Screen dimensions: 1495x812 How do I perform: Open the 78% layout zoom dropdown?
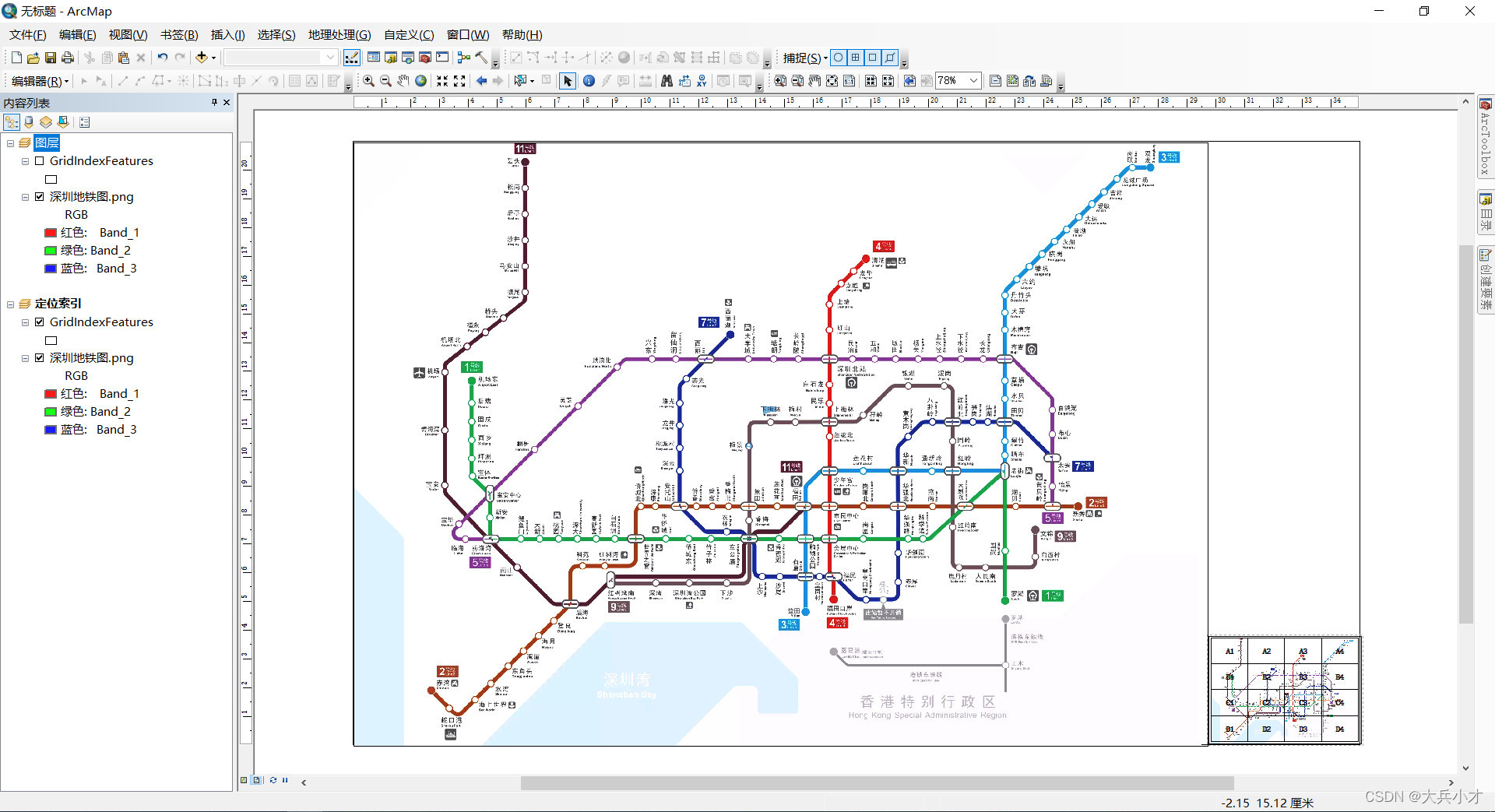coord(973,81)
